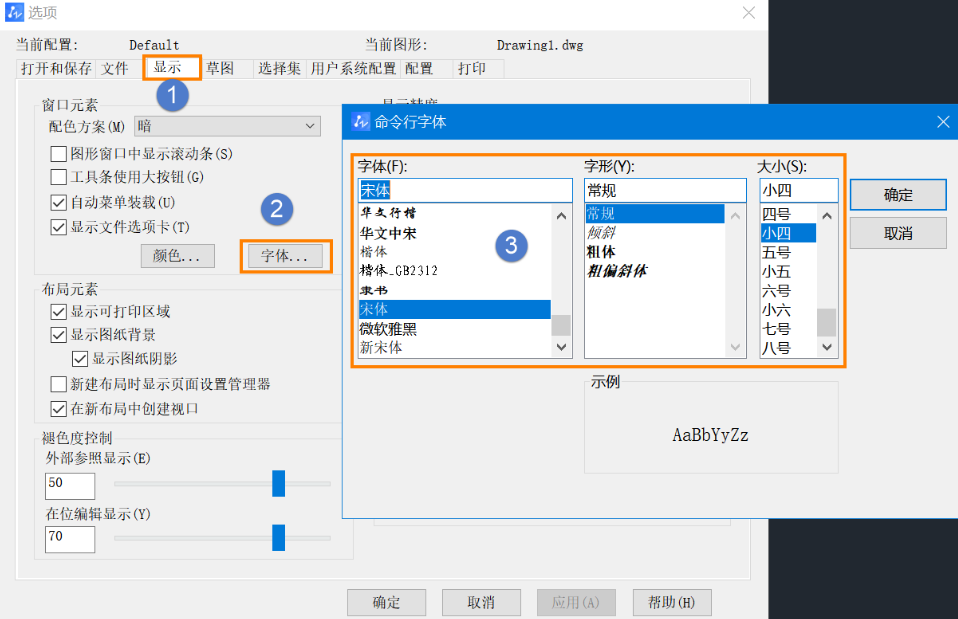Select 粗体 font style
This screenshot has width=958, height=619.
(x=654, y=252)
